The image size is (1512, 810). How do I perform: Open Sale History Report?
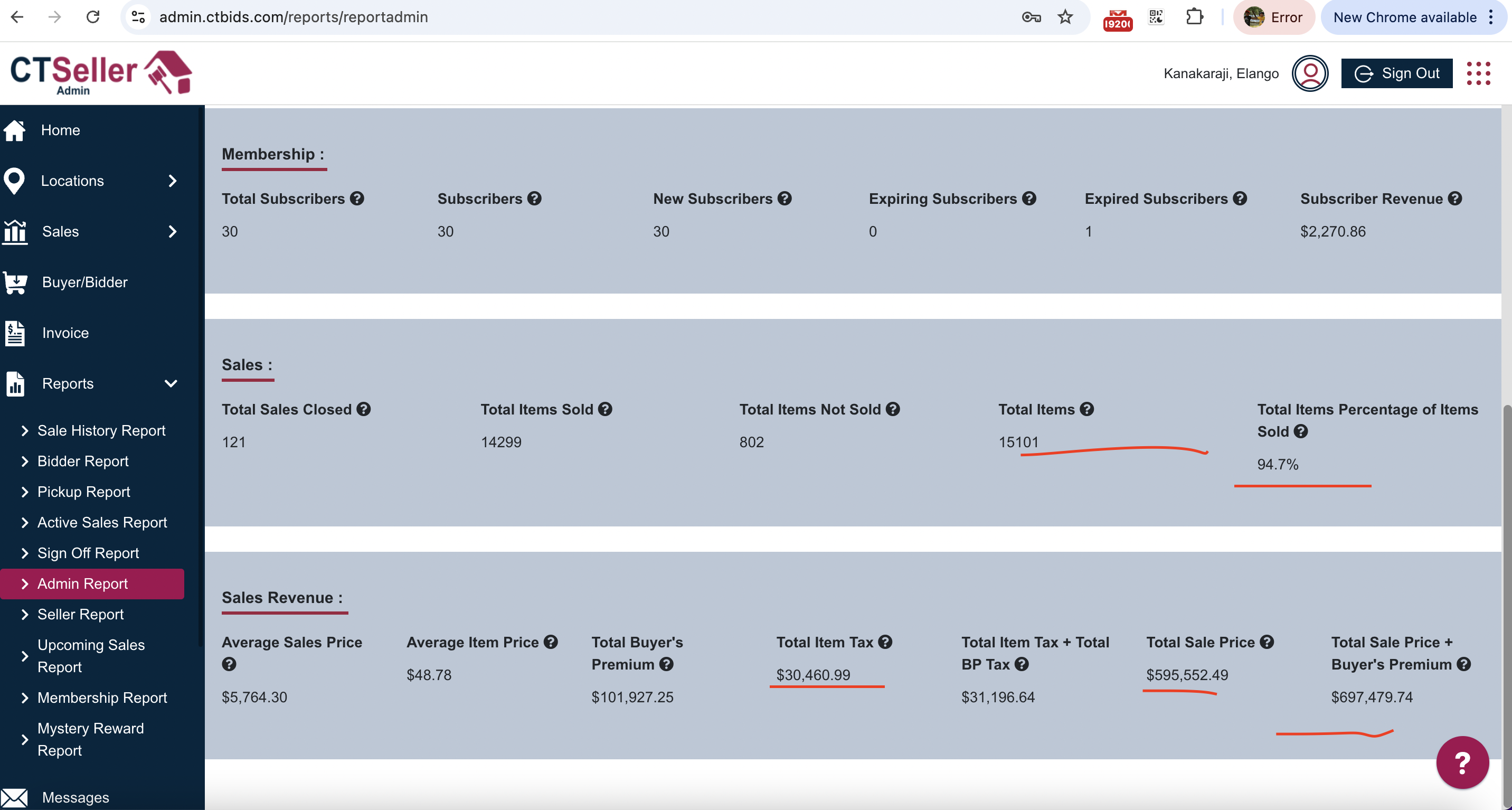click(x=101, y=431)
